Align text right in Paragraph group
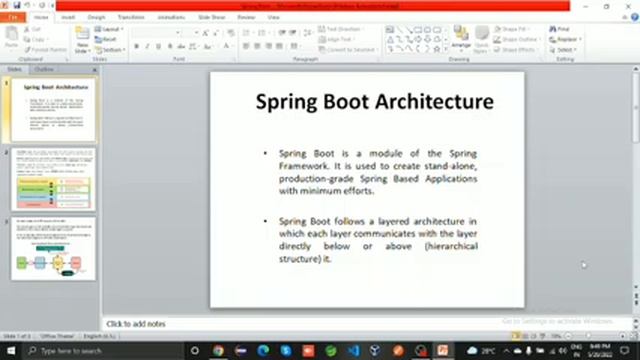The height and width of the screenshot is (360, 640). [x=268, y=46]
